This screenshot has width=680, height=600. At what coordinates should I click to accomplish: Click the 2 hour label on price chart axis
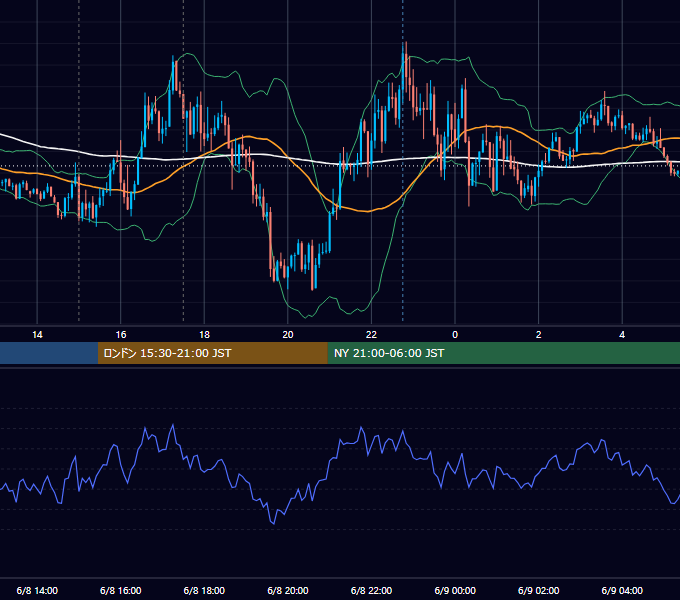(538, 335)
